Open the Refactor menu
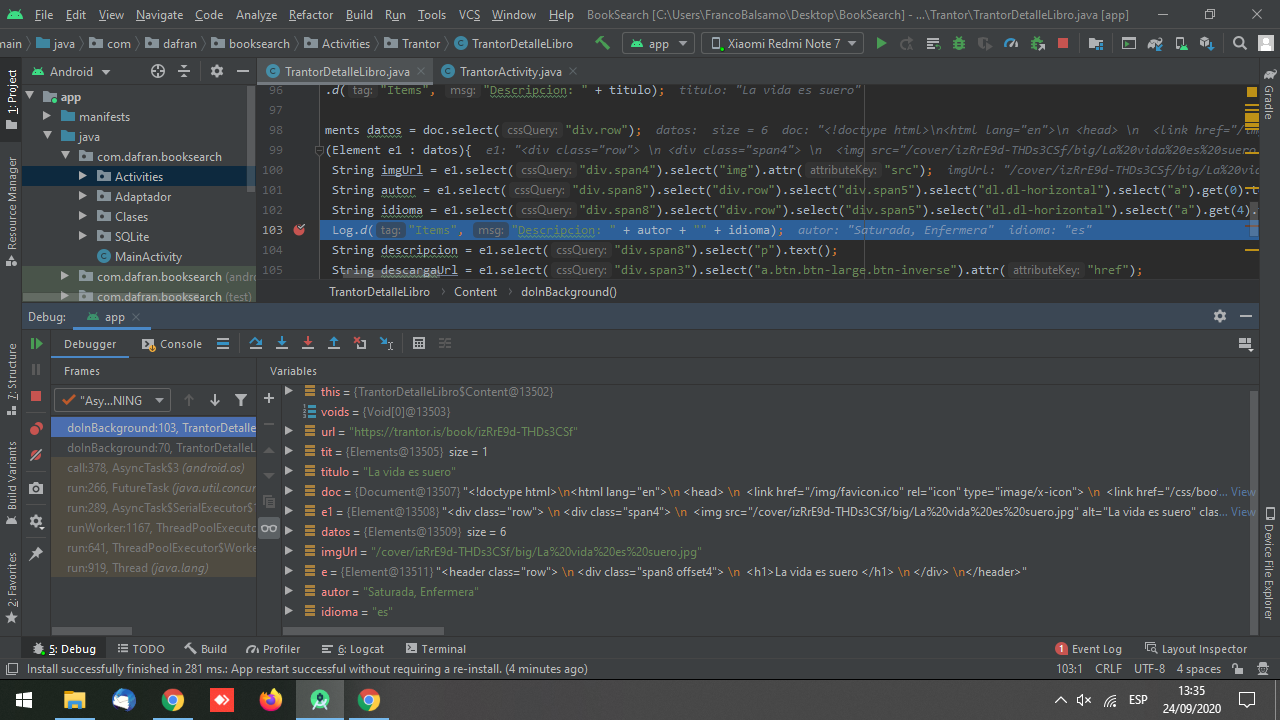Image resolution: width=1280 pixels, height=720 pixels. click(x=311, y=15)
